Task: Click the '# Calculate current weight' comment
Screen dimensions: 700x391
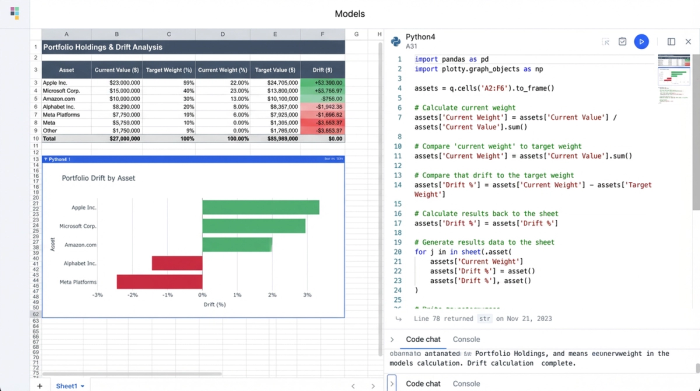Action: [x=465, y=108]
